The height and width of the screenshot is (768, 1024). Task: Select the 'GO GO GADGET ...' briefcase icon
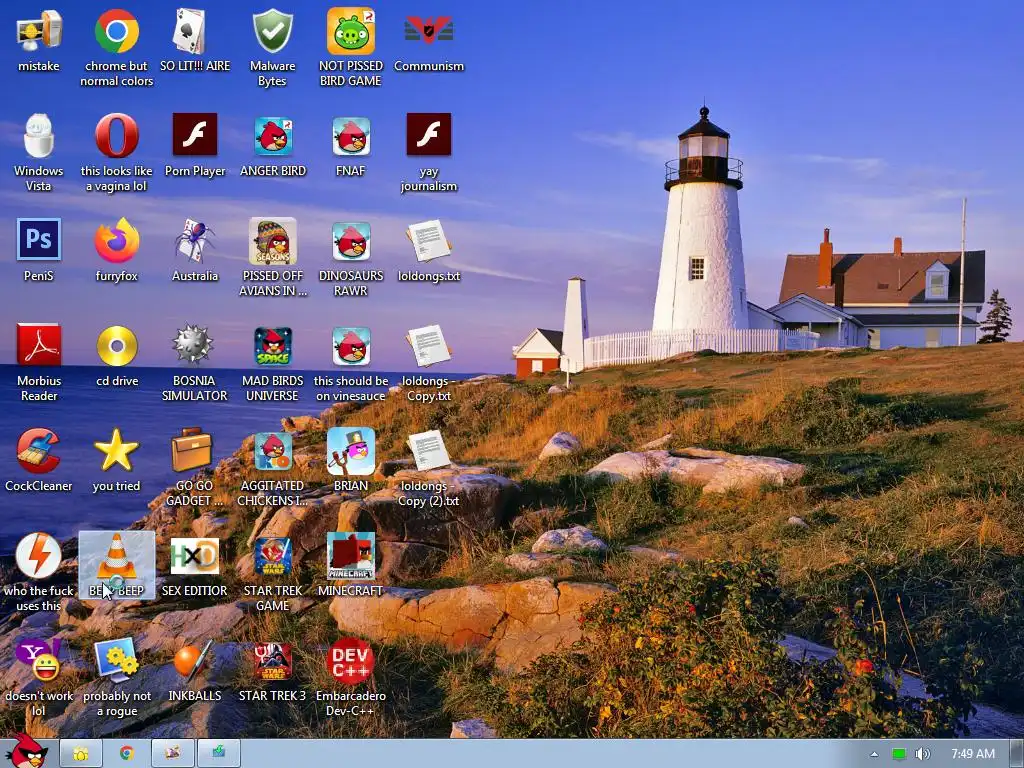pyautogui.click(x=192, y=449)
